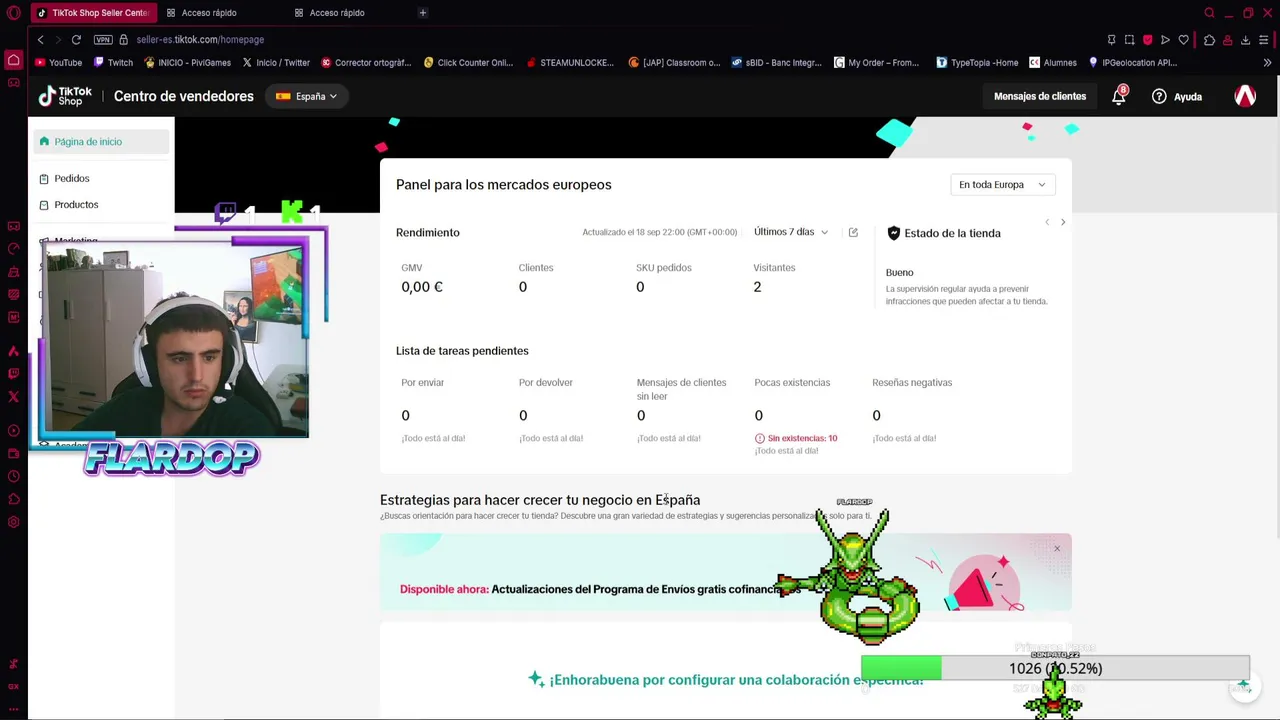The height and width of the screenshot is (720, 1280).
Task: Expand the bookmarks bar overflow chevron
Action: pyautogui.click(x=1267, y=62)
